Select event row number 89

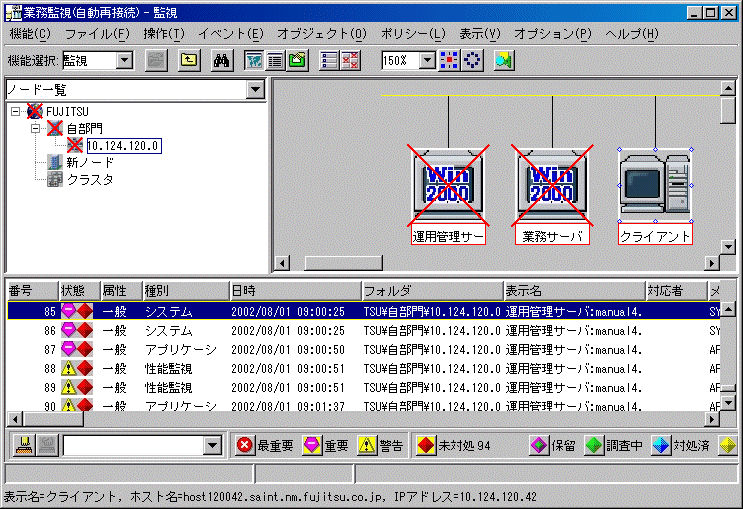pyautogui.click(x=363, y=387)
